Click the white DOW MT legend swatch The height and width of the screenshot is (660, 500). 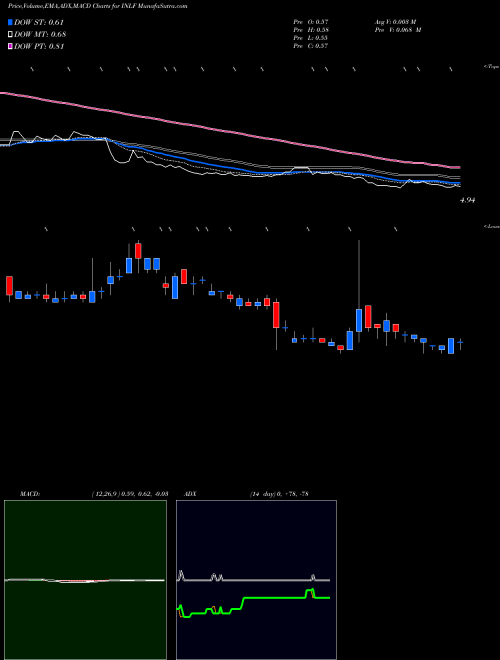coord(10,35)
